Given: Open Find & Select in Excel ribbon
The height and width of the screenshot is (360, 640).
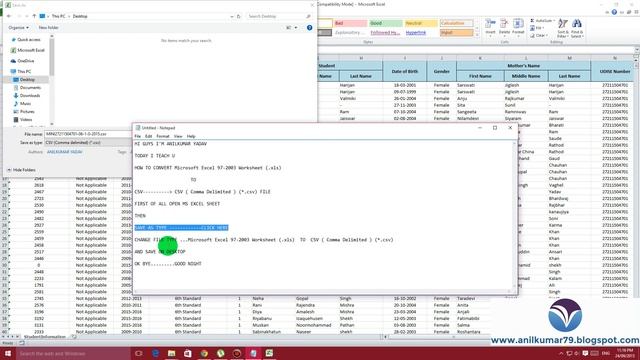Looking at the screenshot, I should (577, 28).
